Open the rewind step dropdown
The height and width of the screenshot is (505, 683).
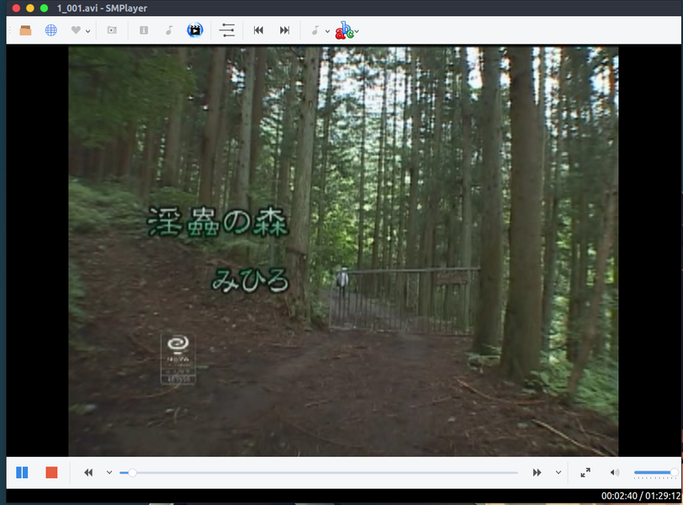pyautogui.click(x=109, y=472)
